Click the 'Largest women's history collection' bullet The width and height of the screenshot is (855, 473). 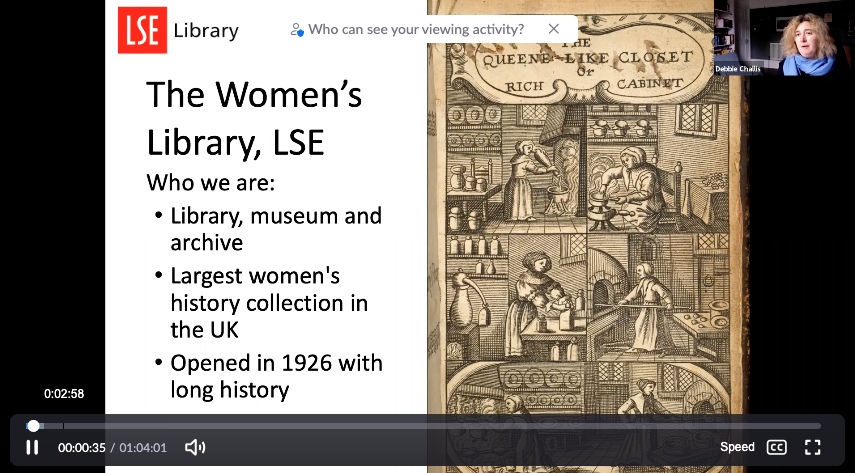(x=268, y=302)
